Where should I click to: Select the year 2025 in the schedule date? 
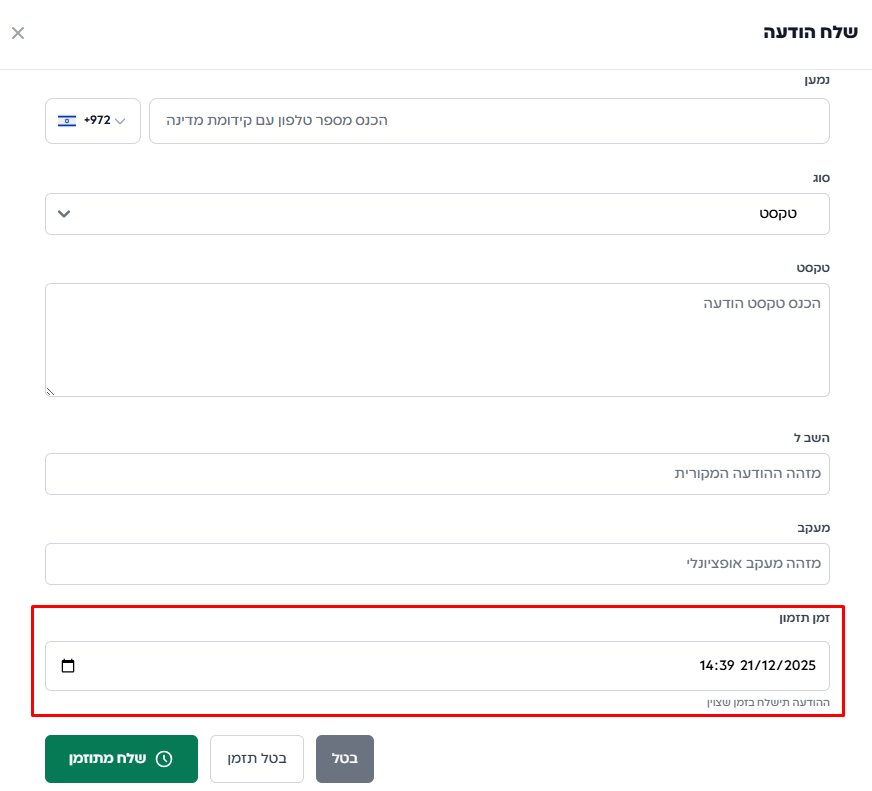[800, 666]
